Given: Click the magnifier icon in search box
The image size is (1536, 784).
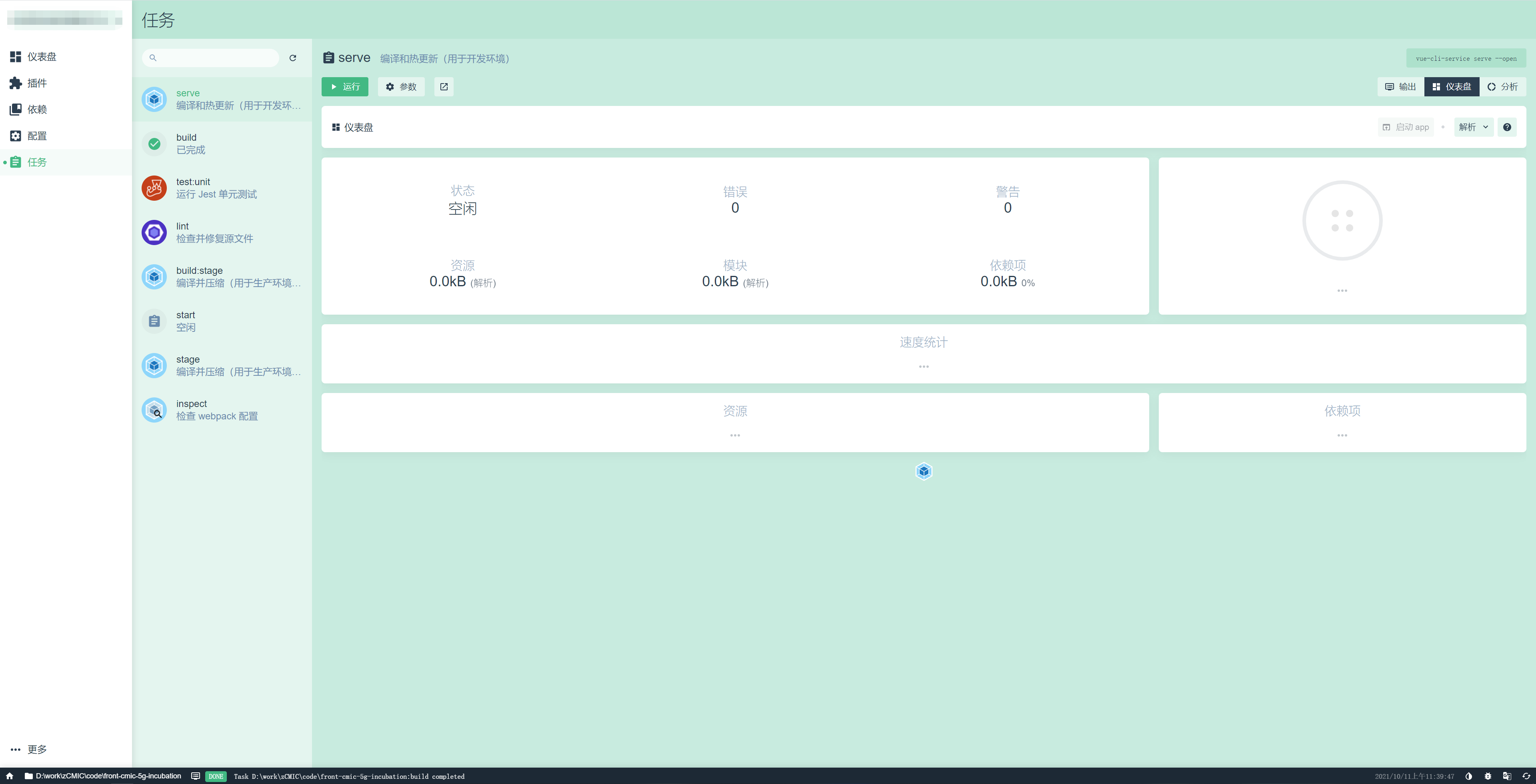Looking at the screenshot, I should click(153, 58).
